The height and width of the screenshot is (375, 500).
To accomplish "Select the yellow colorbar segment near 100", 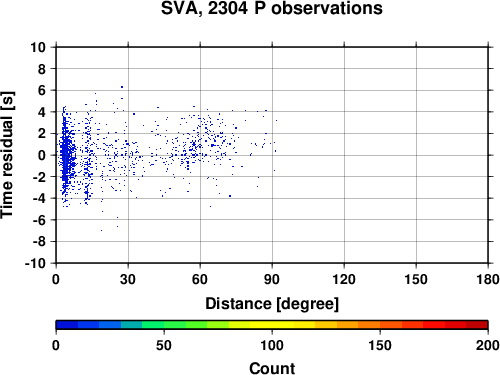I will (x=272, y=325).
